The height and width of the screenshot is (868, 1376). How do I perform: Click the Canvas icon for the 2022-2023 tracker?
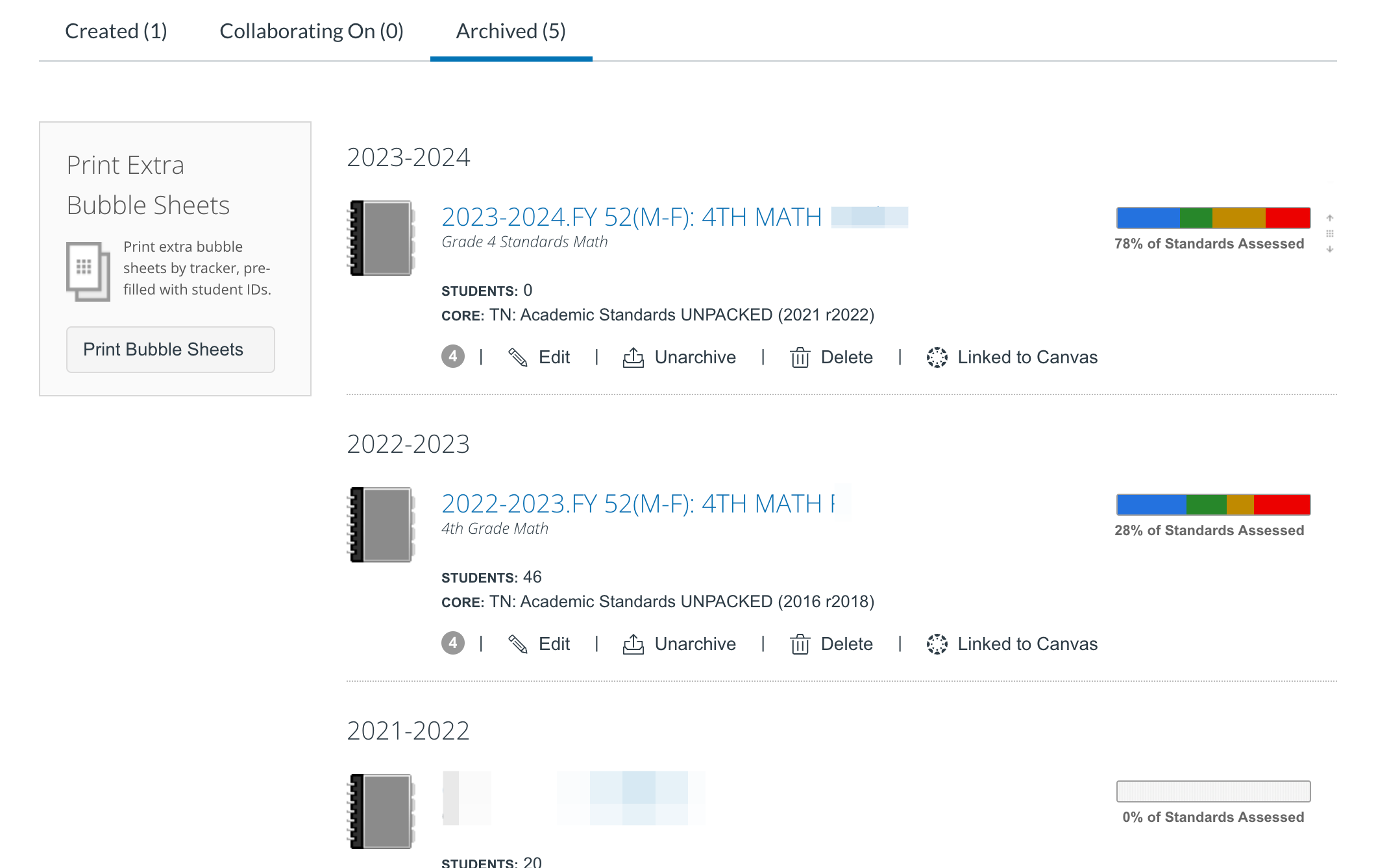(x=937, y=644)
